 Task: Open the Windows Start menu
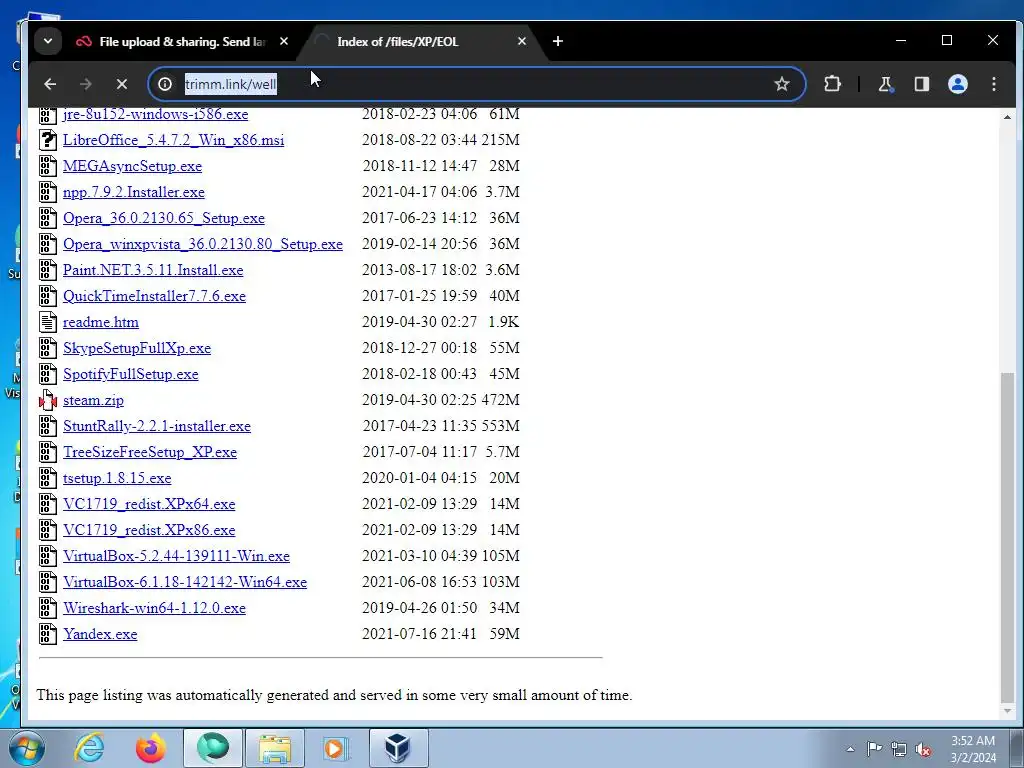[26, 748]
